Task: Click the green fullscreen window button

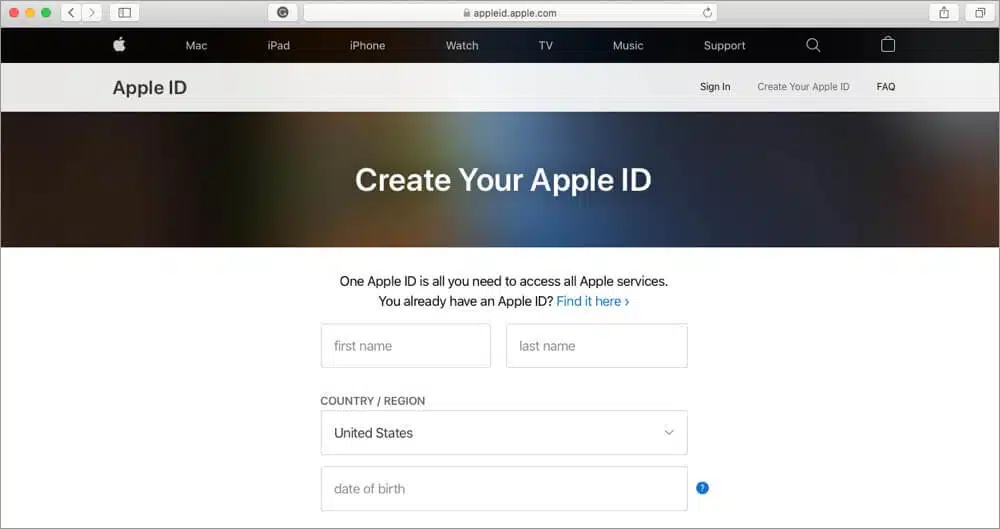Action: pos(46,13)
